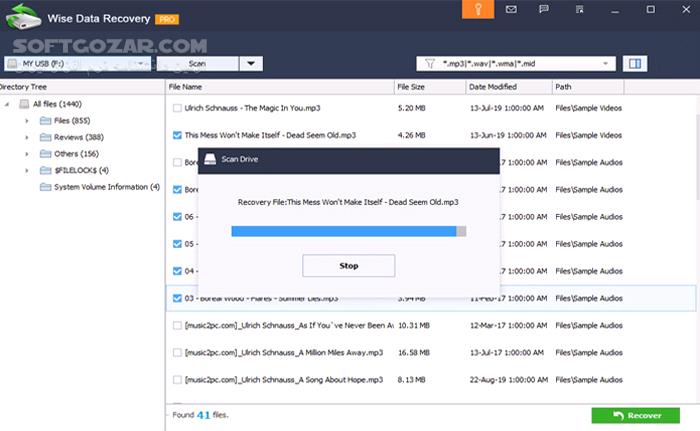Click the Scan button
This screenshot has height=431, width=700.
click(x=197, y=64)
